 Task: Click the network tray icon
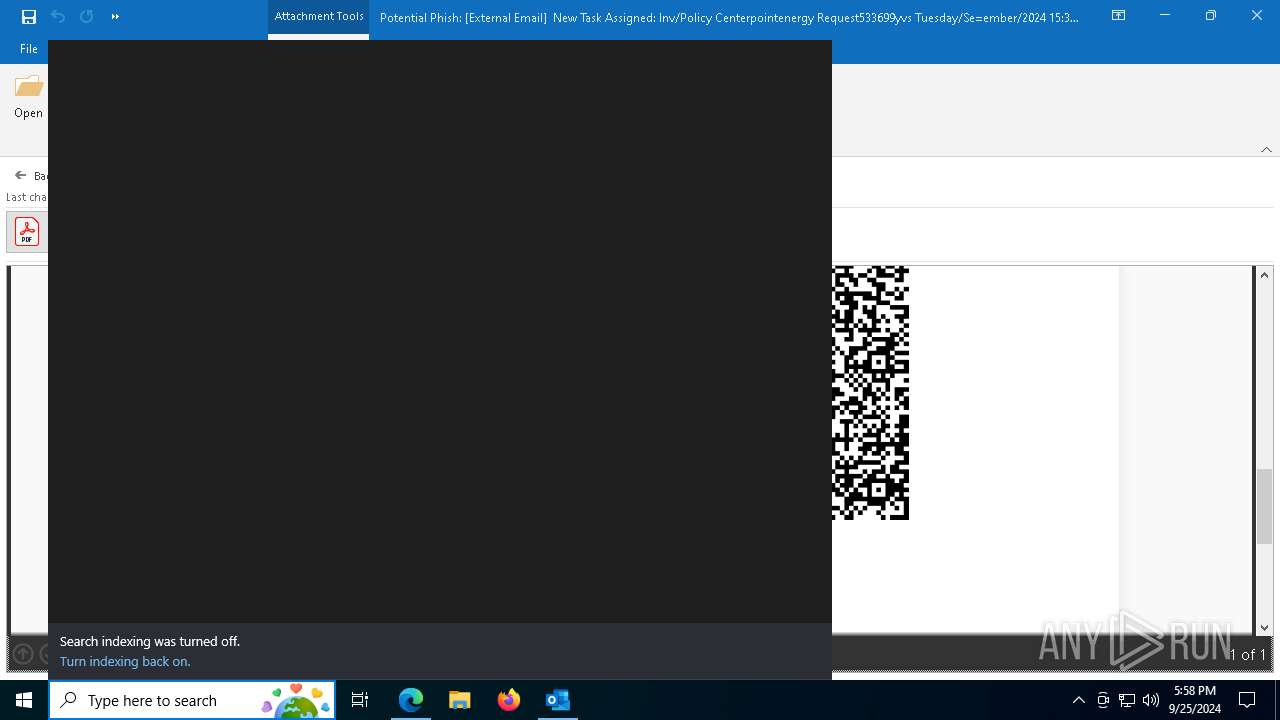1127,700
